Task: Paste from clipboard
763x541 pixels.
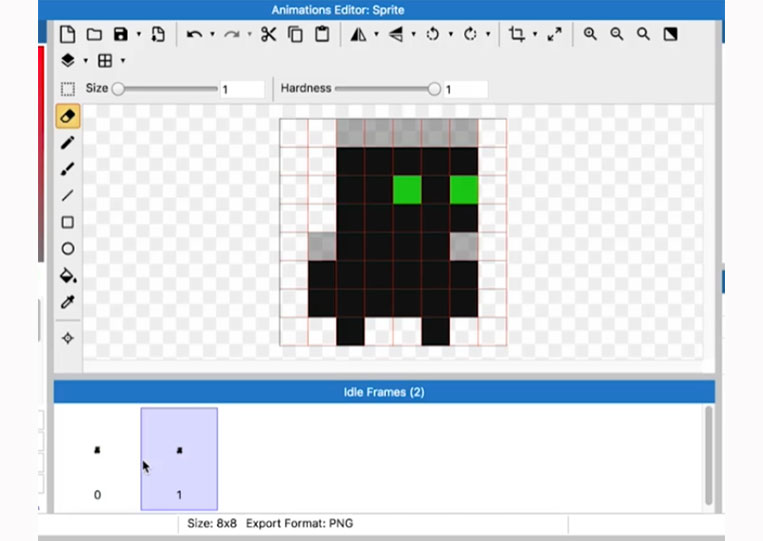Action: (322, 35)
